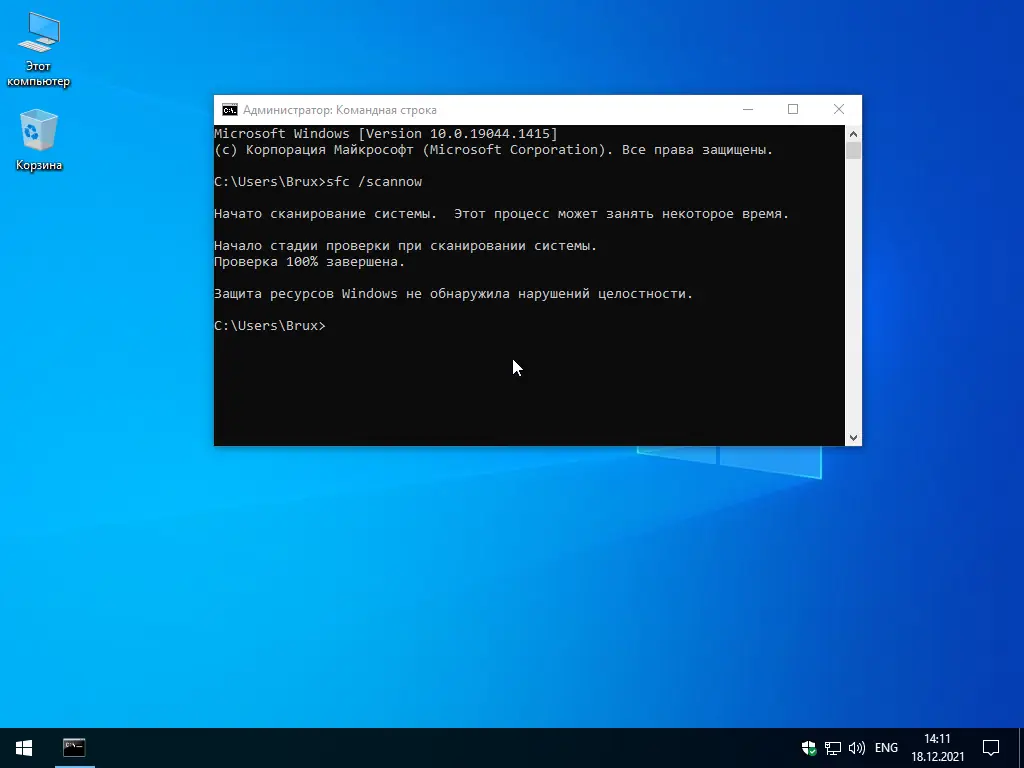Open the volume control speaker icon
The image size is (1024, 768).
[857, 747]
